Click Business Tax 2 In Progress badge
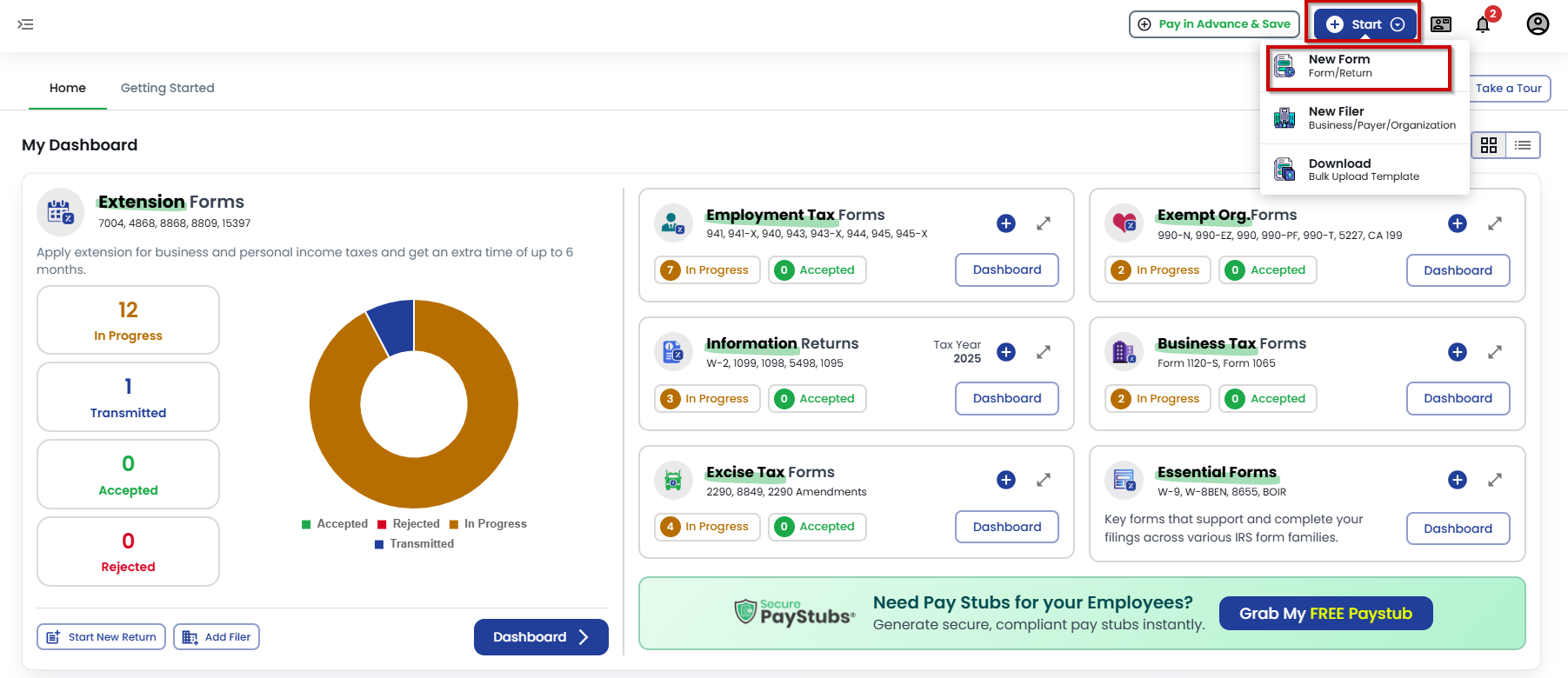The width and height of the screenshot is (1568, 678). [x=1158, y=399]
